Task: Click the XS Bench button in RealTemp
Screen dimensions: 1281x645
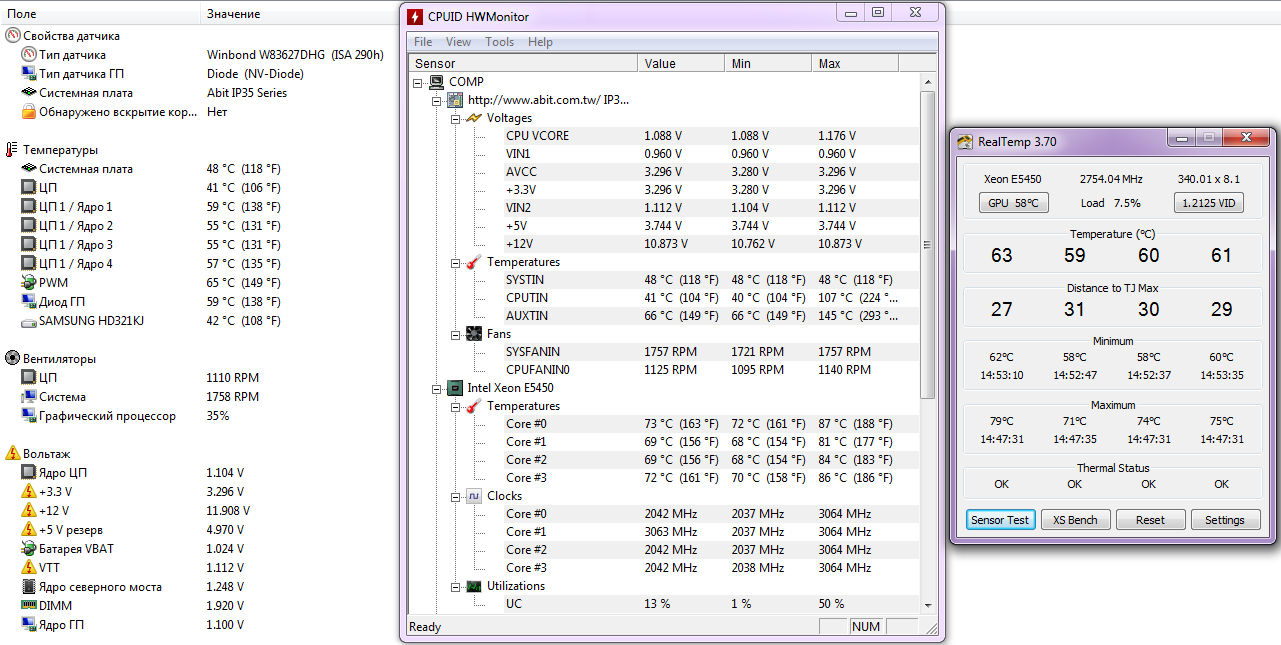Action: tap(1075, 520)
